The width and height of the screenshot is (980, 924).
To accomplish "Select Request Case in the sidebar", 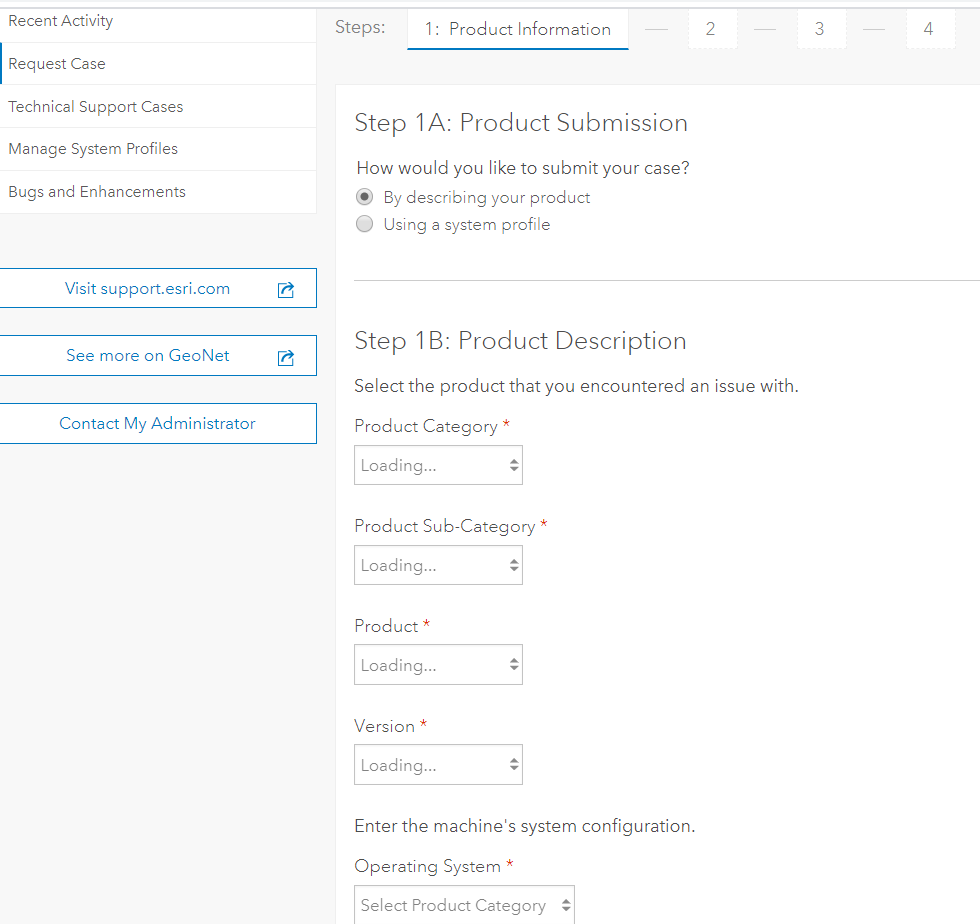I will (x=158, y=64).
